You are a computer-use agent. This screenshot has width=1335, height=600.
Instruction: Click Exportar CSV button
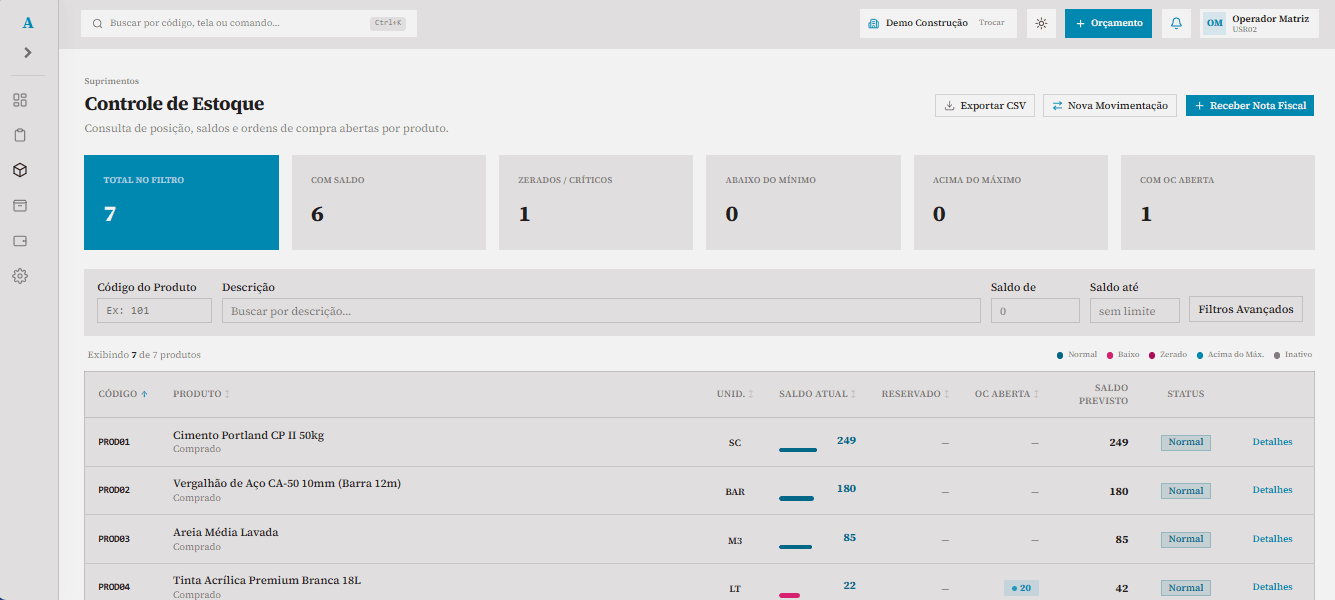pyautogui.click(x=985, y=105)
